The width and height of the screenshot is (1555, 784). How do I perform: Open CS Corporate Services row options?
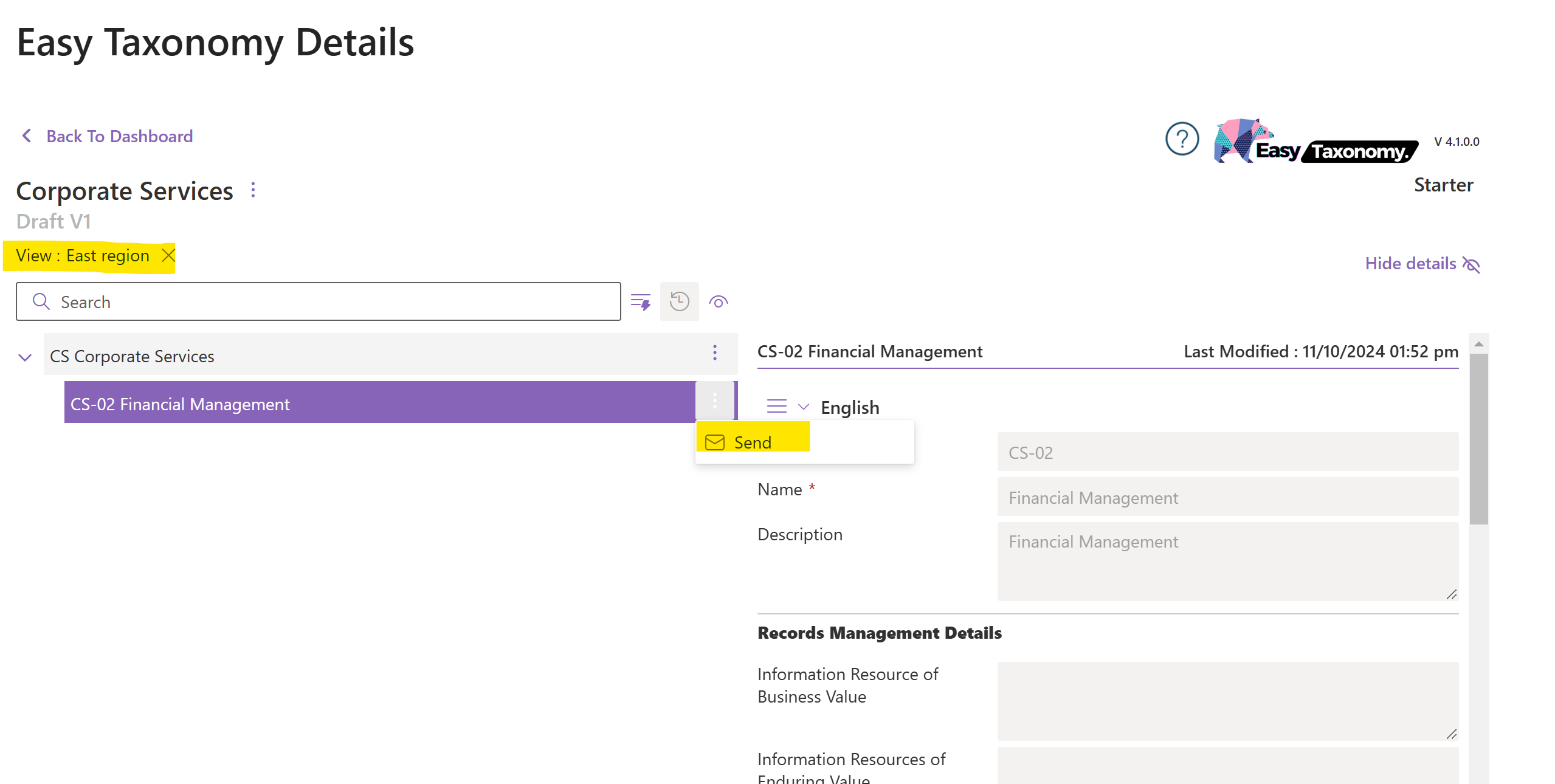pyautogui.click(x=714, y=353)
